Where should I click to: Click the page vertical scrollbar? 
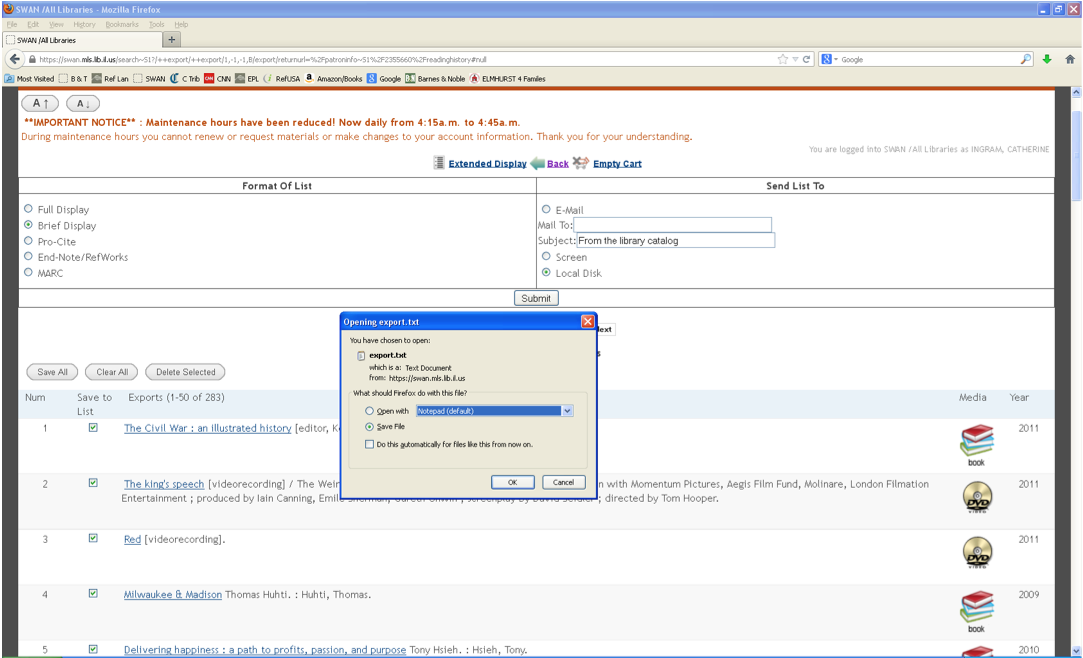[1076, 373]
